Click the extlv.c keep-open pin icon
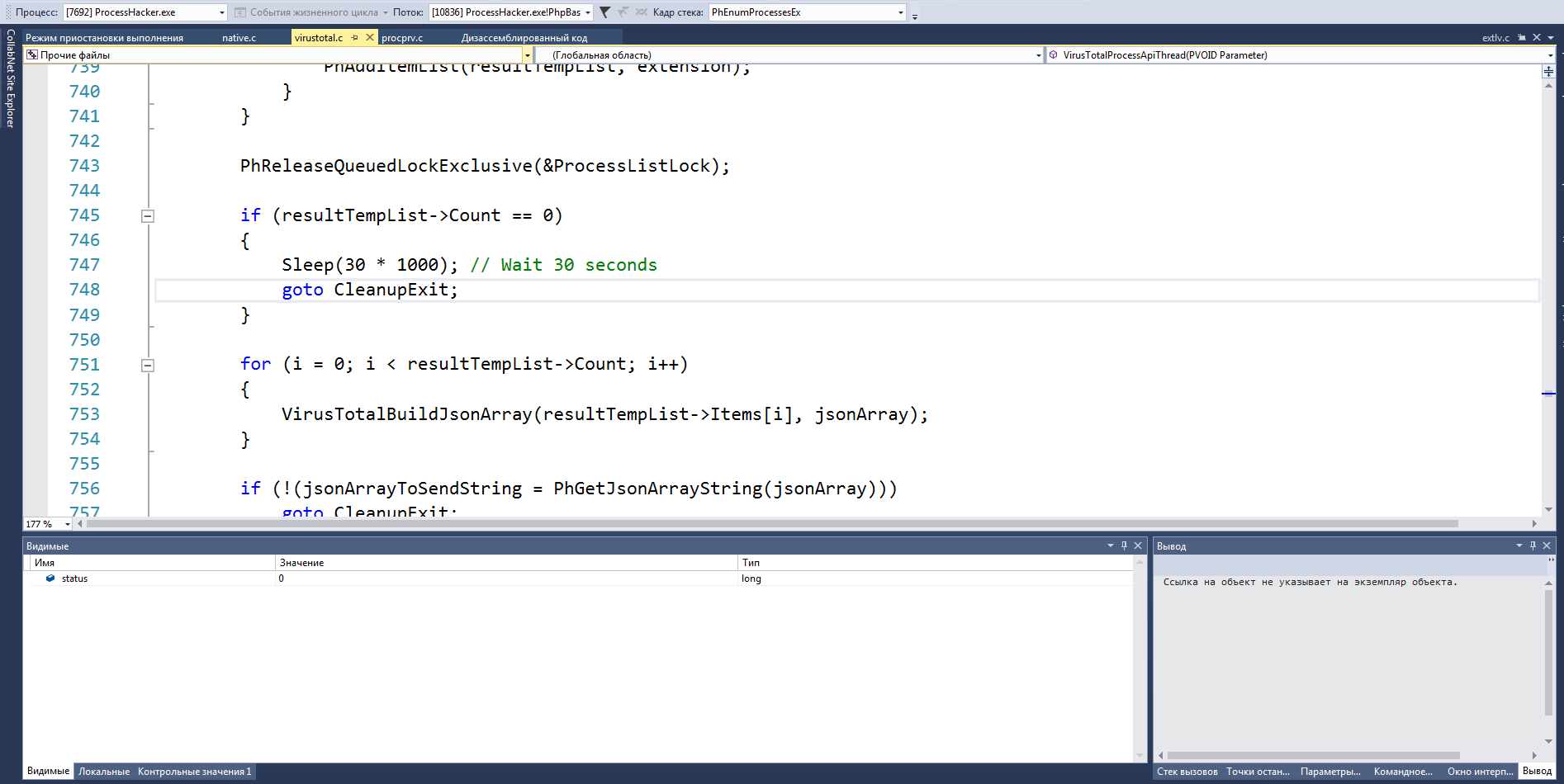 click(1522, 37)
